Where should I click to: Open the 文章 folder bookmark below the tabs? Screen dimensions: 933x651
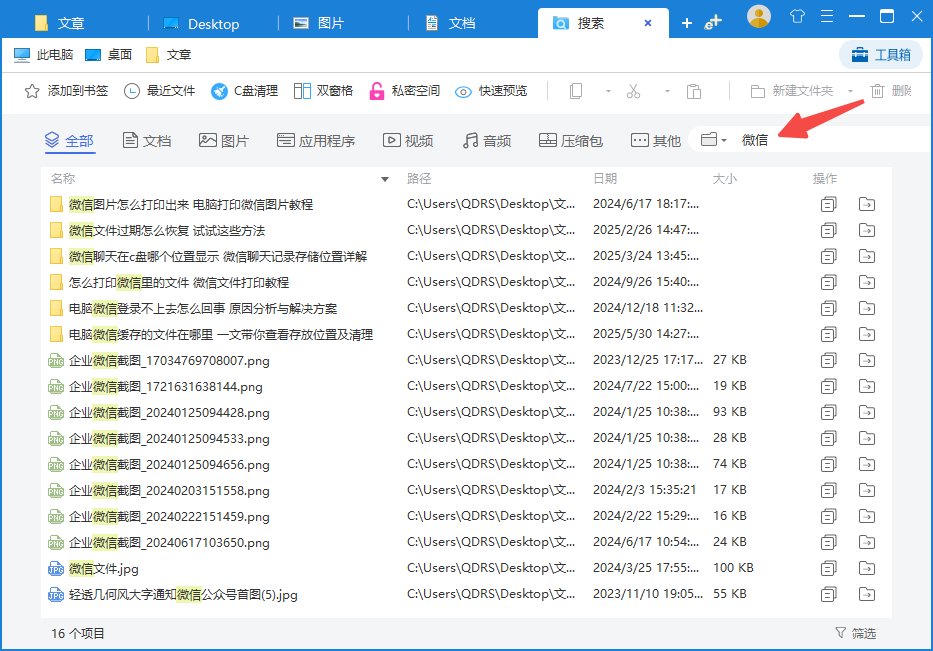click(x=168, y=55)
